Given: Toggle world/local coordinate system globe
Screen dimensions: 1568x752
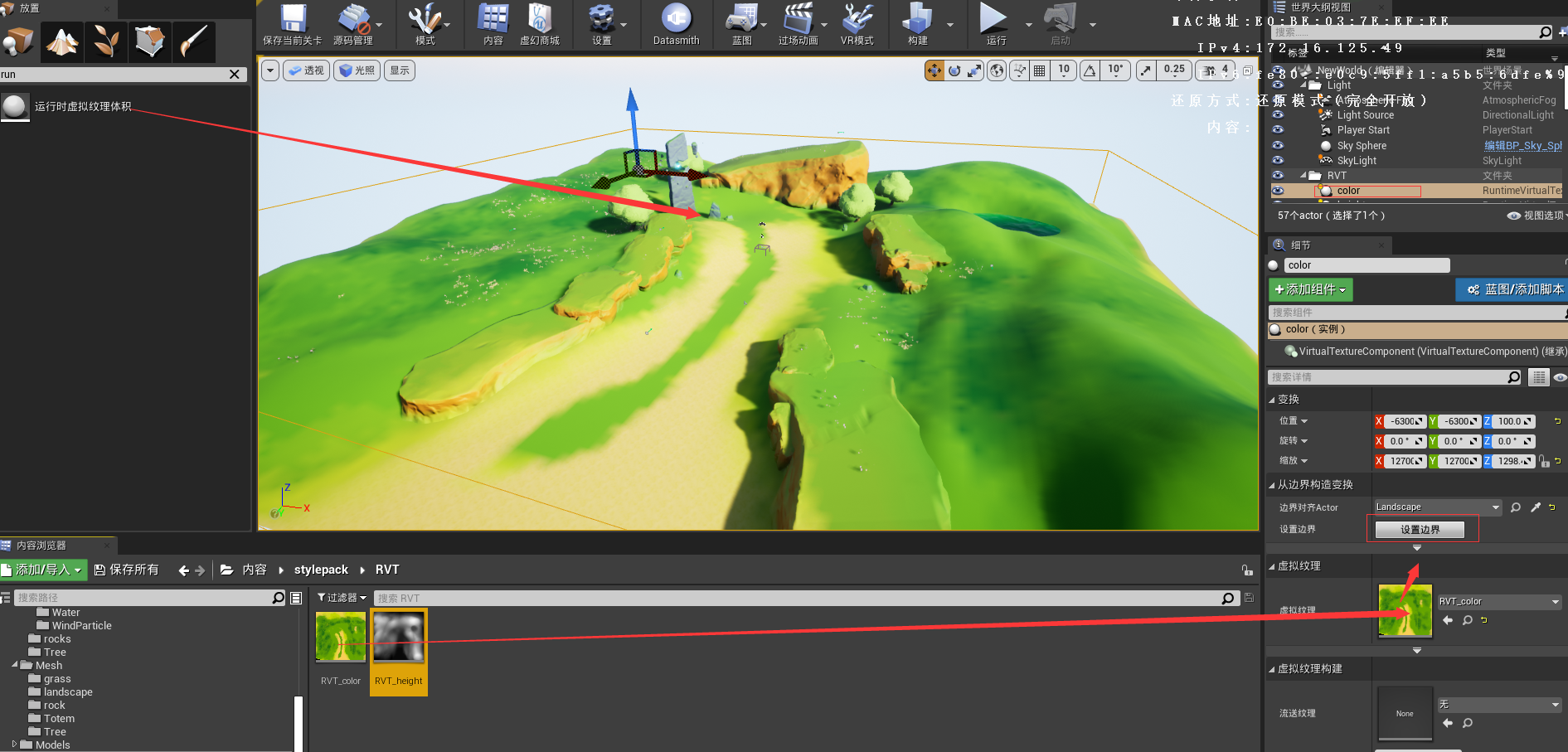Looking at the screenshot, I should (997, 70).
